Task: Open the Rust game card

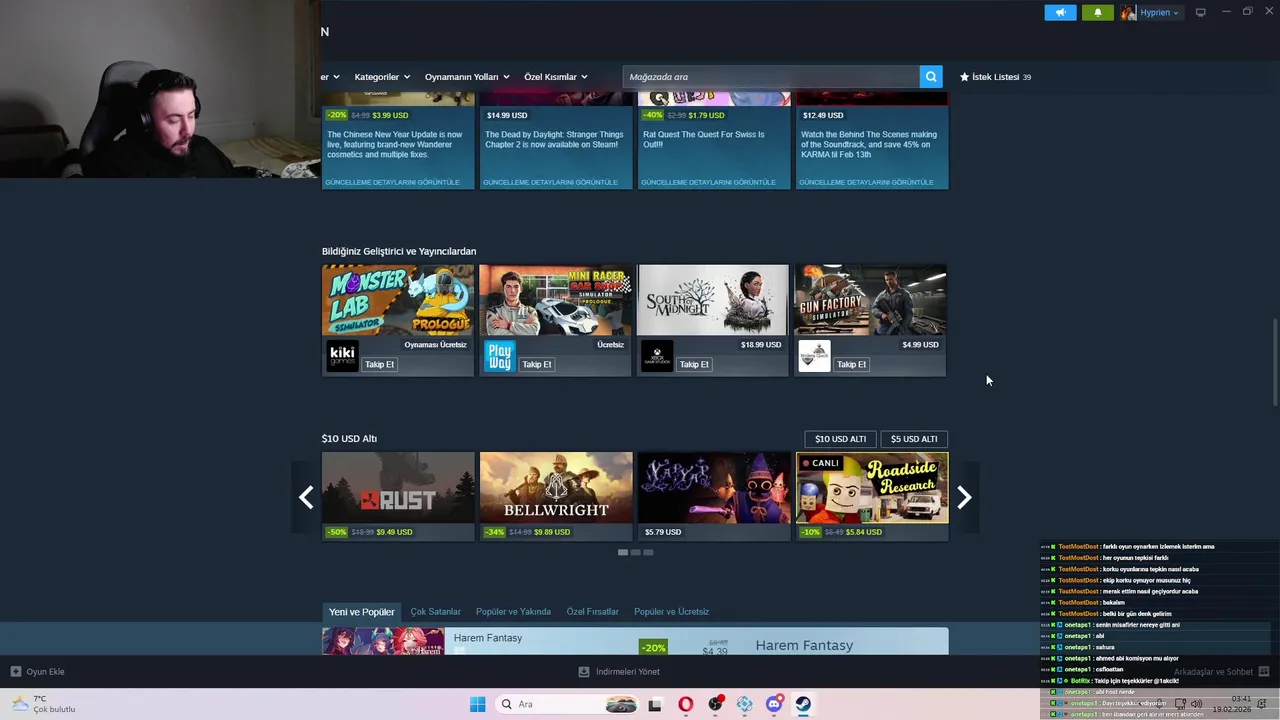Action: coord(398,496)
